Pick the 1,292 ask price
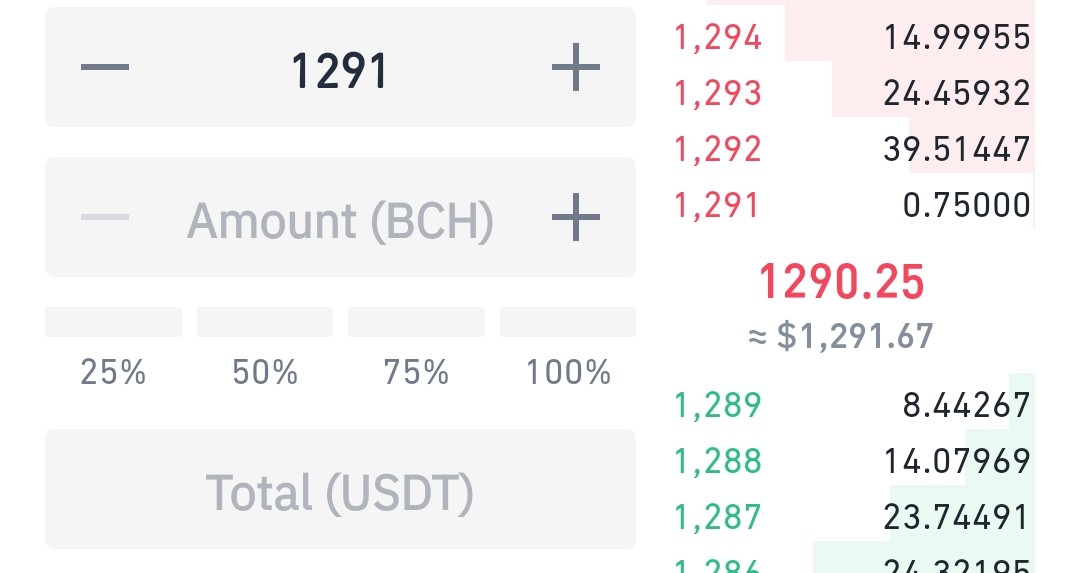Screen dimensions: 1080x573 (x=718, y=149)
